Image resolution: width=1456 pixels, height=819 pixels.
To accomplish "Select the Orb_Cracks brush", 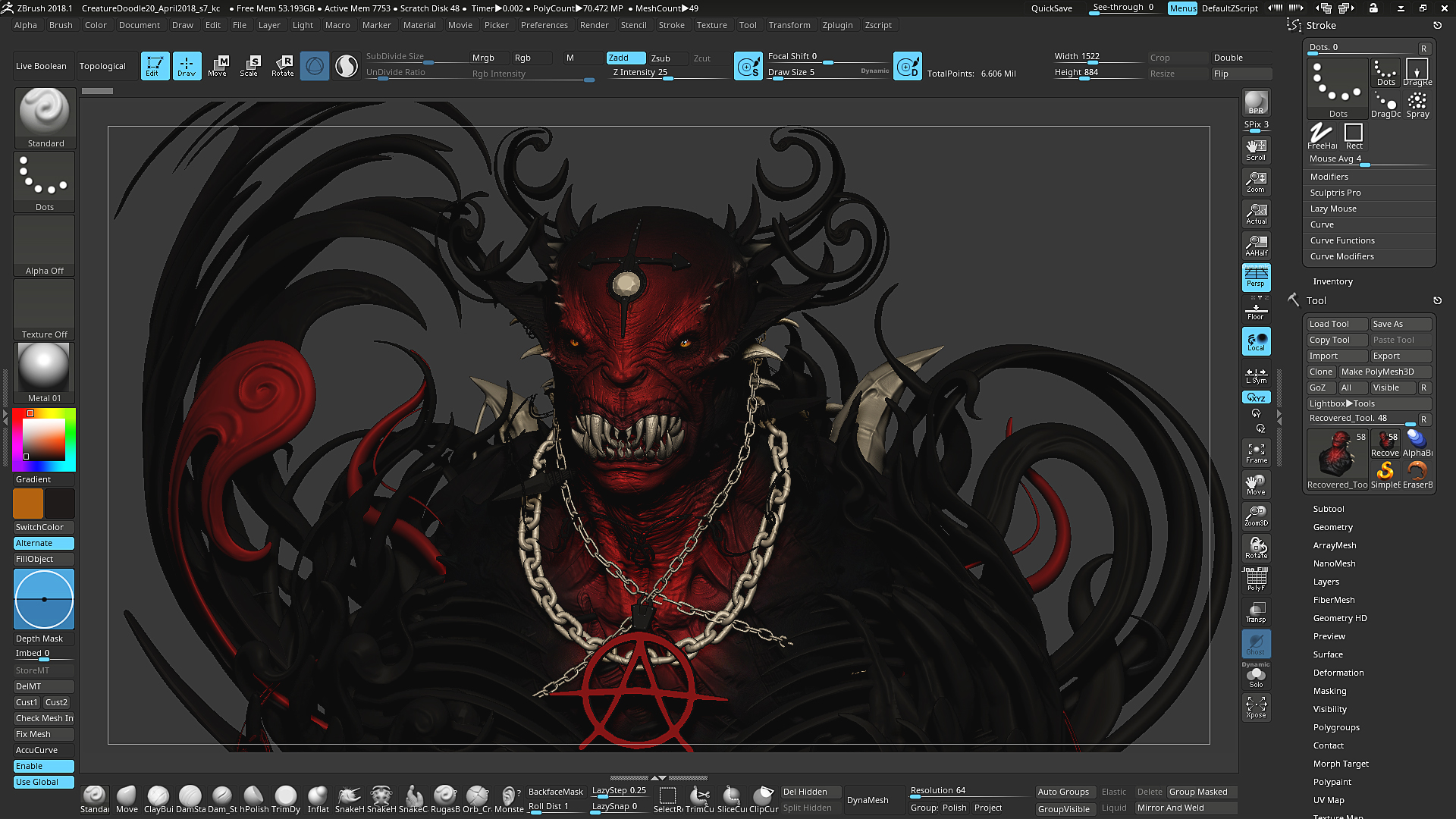I will pos(477,800).
